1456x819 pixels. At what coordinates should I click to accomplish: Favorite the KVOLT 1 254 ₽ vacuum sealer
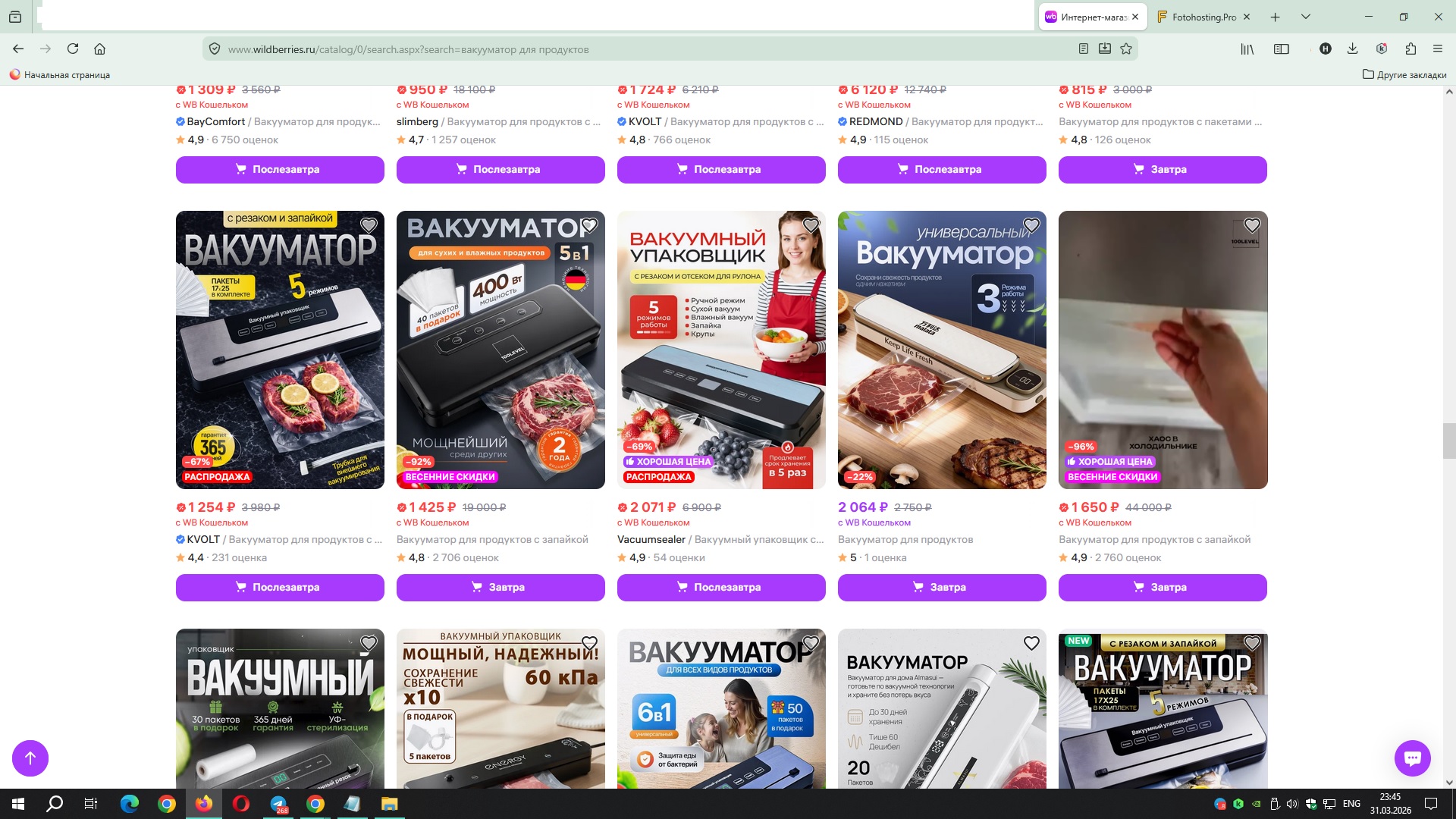click(x=369, y=225)
